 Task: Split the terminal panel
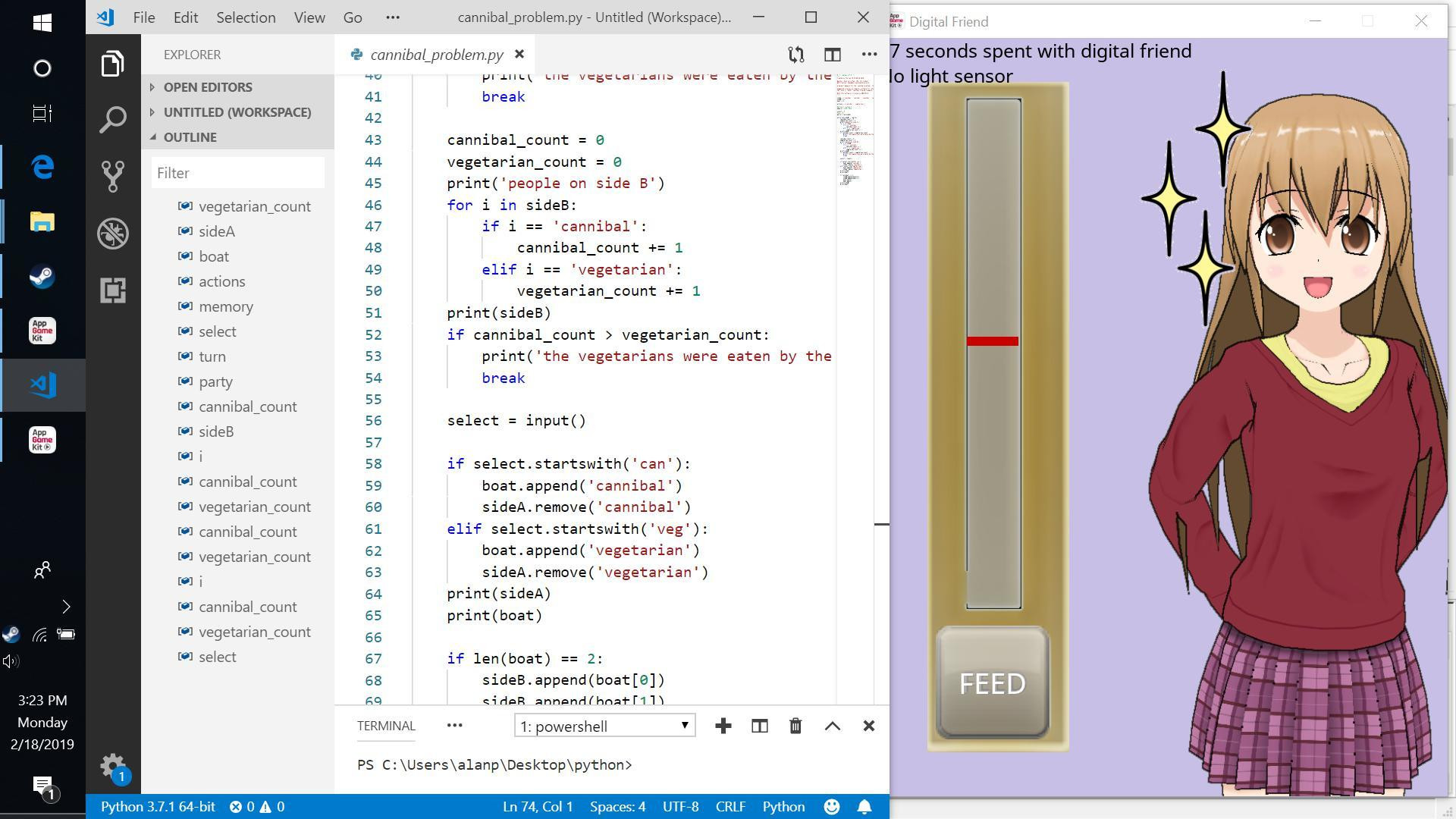(x=759, y=726)
